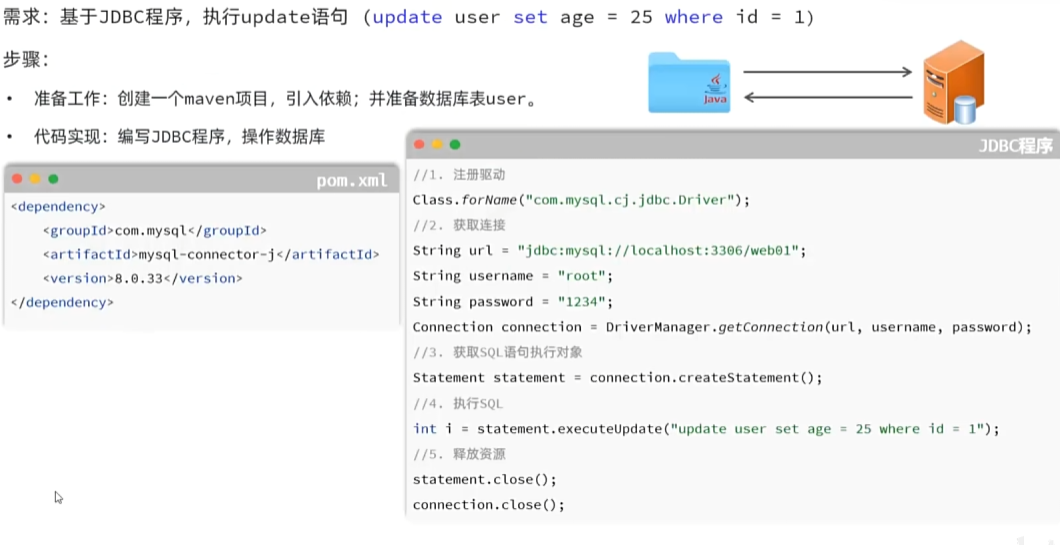Screen dimensions: 1060x545
Task: Click the green dot on JDBC程序 window
Action: pos(455,144)
